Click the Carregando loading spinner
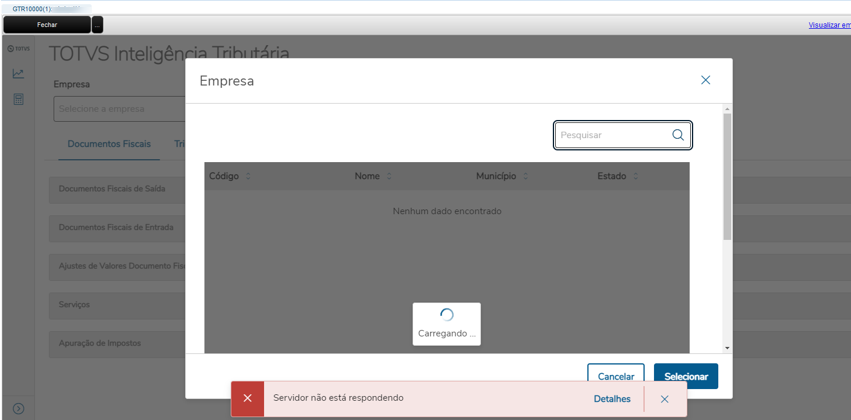851x420 pixels. 447,315
